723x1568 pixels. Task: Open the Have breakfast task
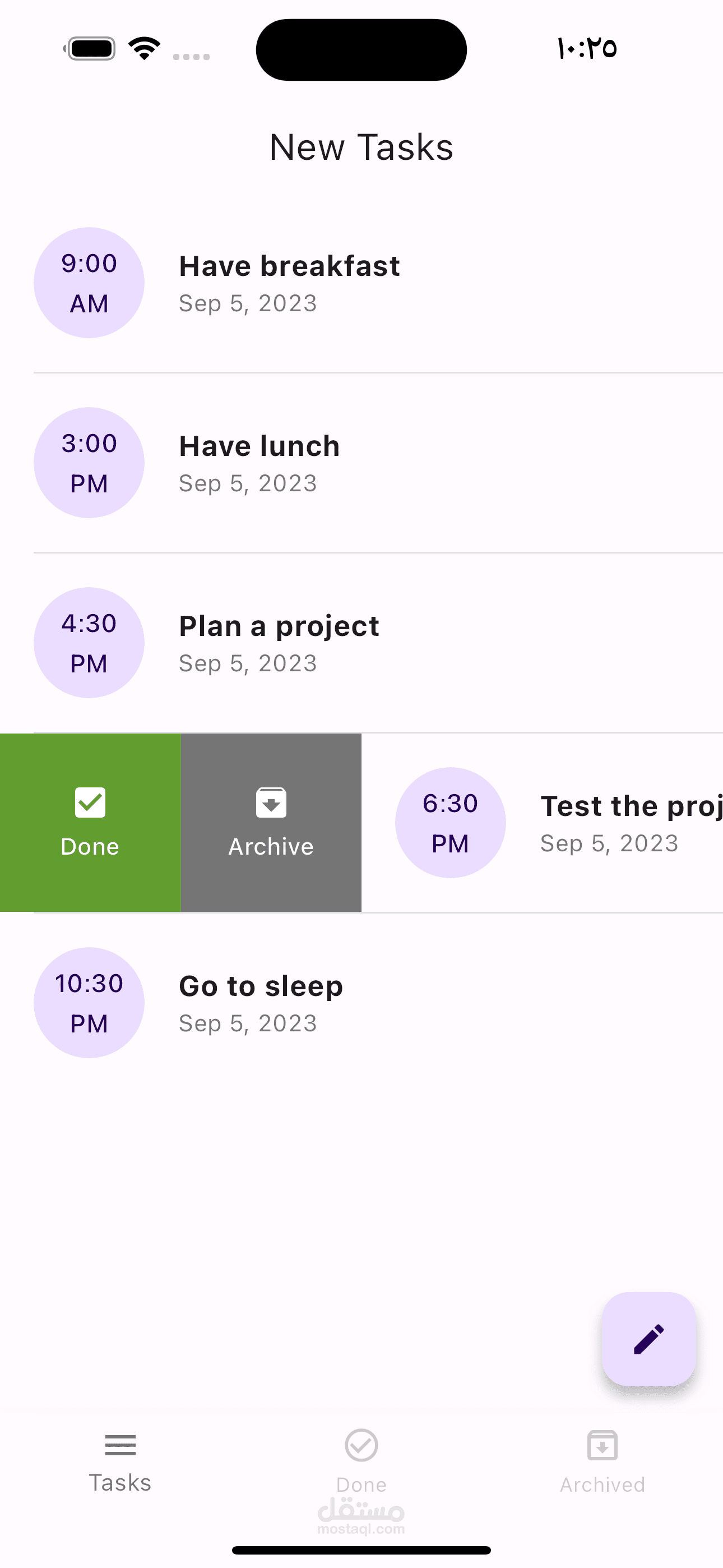(x=290, y=266)
